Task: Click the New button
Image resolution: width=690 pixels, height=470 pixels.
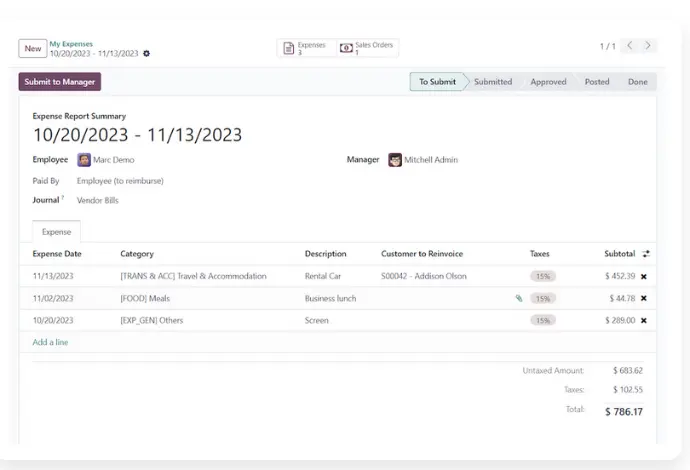Action: (x=33, y=48)
